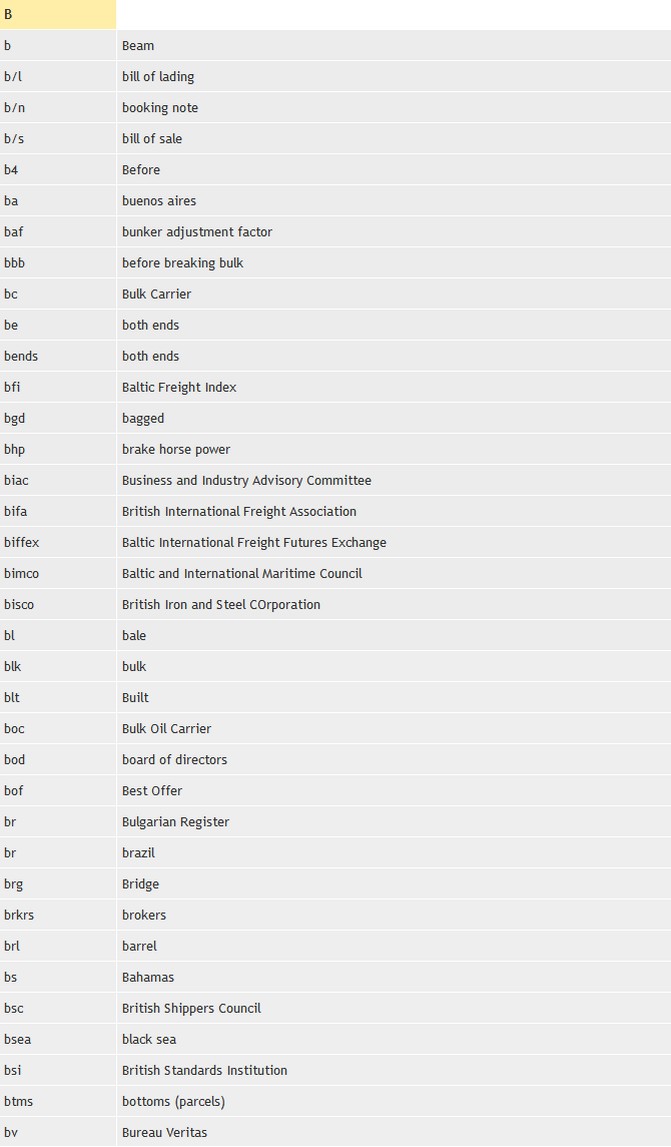Click the "Baltic Freight Index" entry
This screenshot has width=671, height=1147.
(x=179, y=387)
